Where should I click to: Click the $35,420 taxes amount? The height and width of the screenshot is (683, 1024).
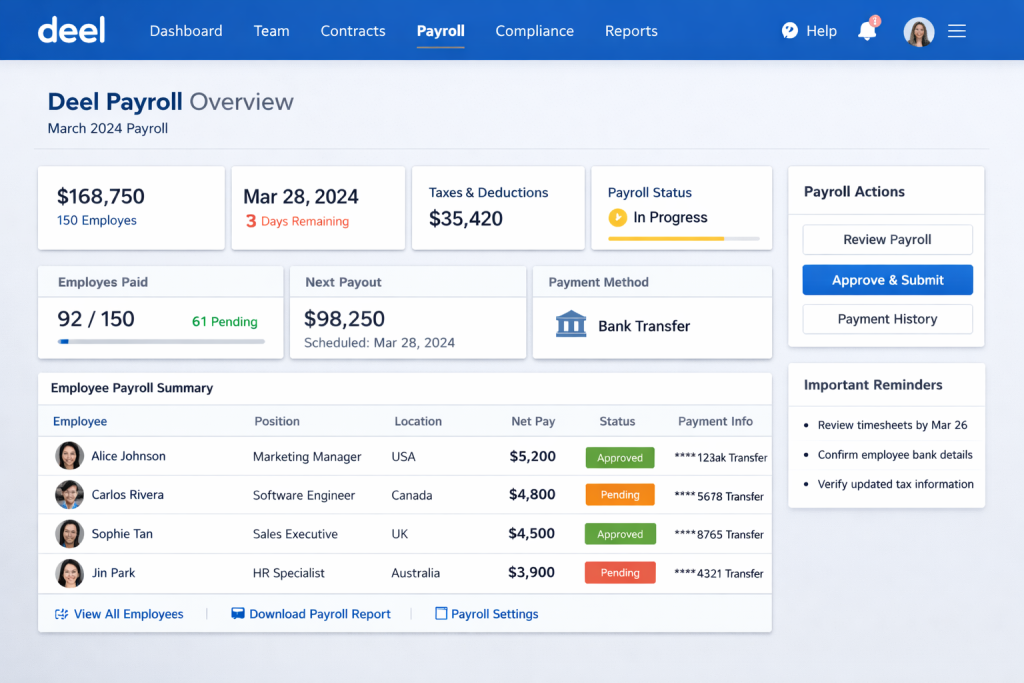(x=466, y=218)
